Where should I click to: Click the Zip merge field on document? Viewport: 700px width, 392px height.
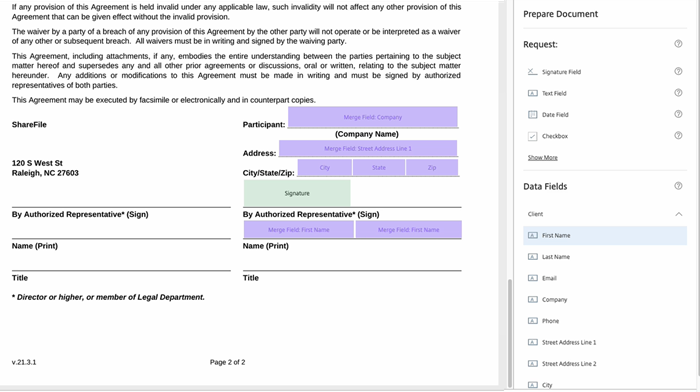click(432, 167)
